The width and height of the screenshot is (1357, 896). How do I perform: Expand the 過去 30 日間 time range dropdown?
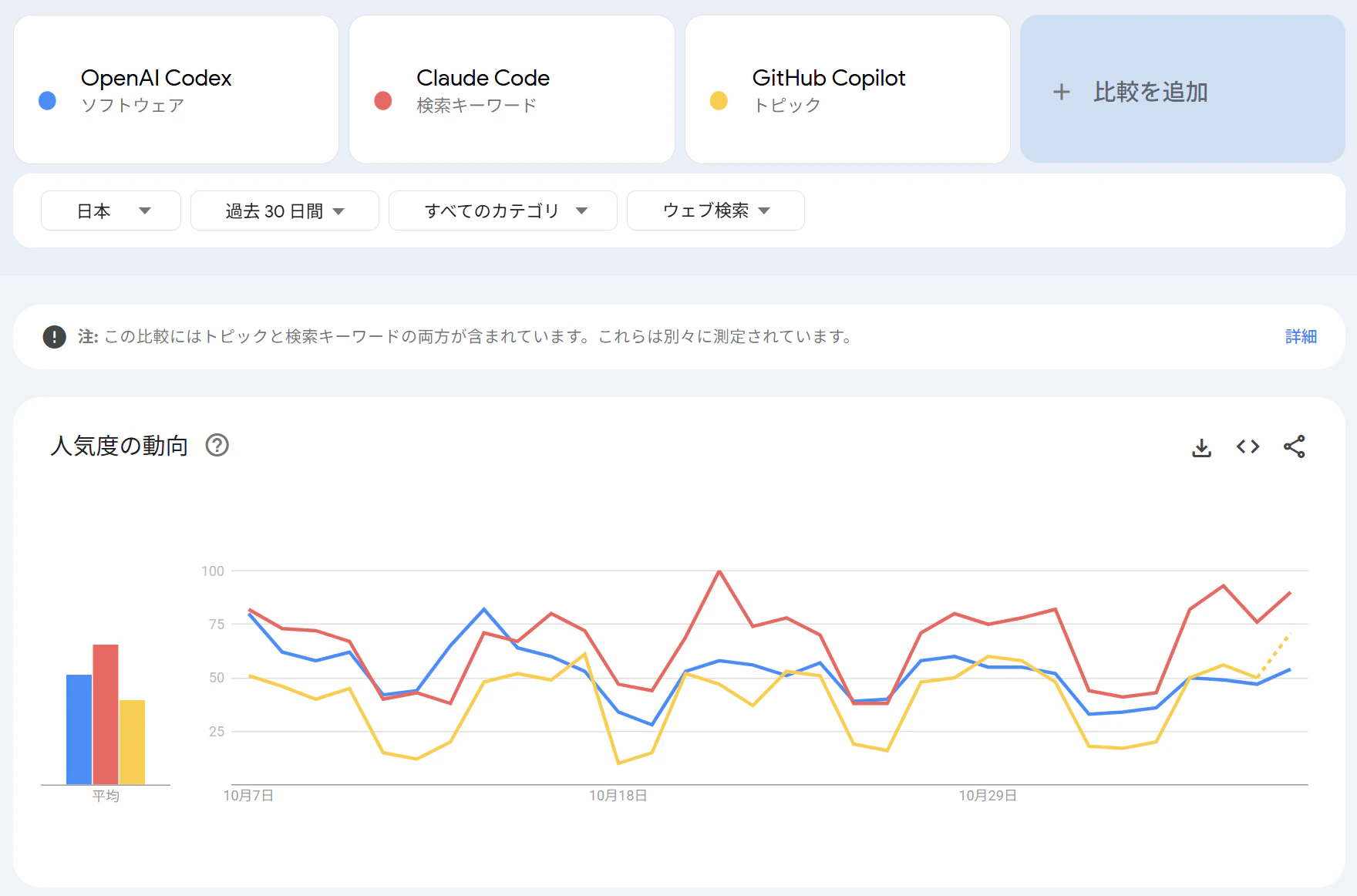(x=285, y=211)
